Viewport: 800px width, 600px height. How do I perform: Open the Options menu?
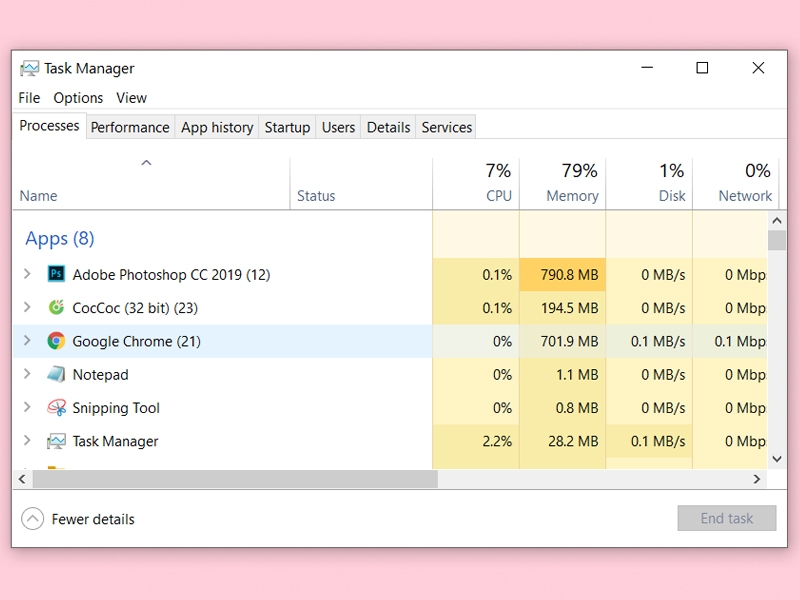[x=78, y=98]
